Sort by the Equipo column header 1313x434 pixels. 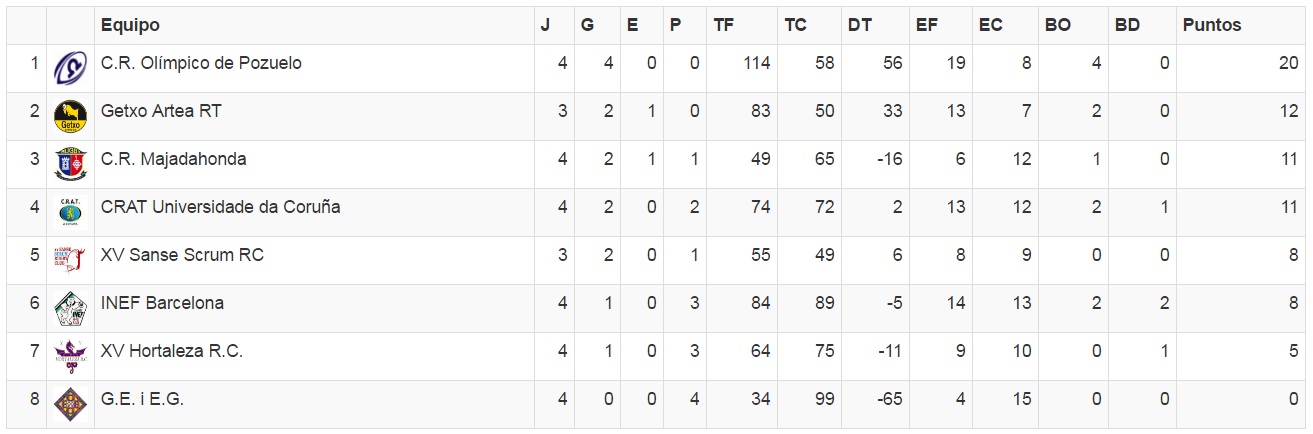(130, 26)
